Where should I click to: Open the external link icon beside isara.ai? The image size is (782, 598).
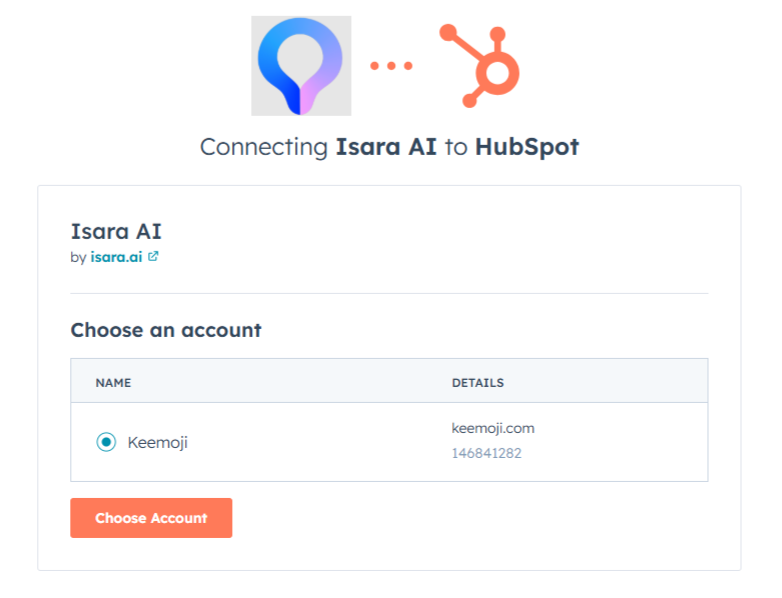pyautogui.click(x=153, y=256)
